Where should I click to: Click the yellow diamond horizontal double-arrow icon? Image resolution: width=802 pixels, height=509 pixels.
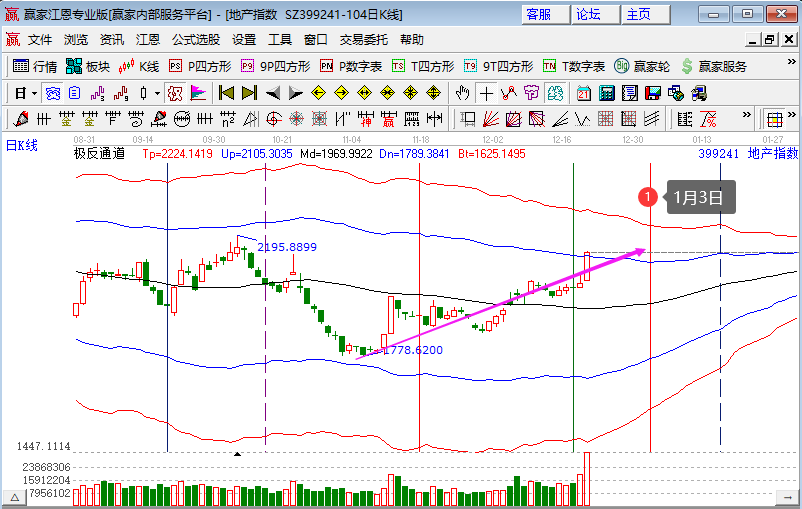364,93
